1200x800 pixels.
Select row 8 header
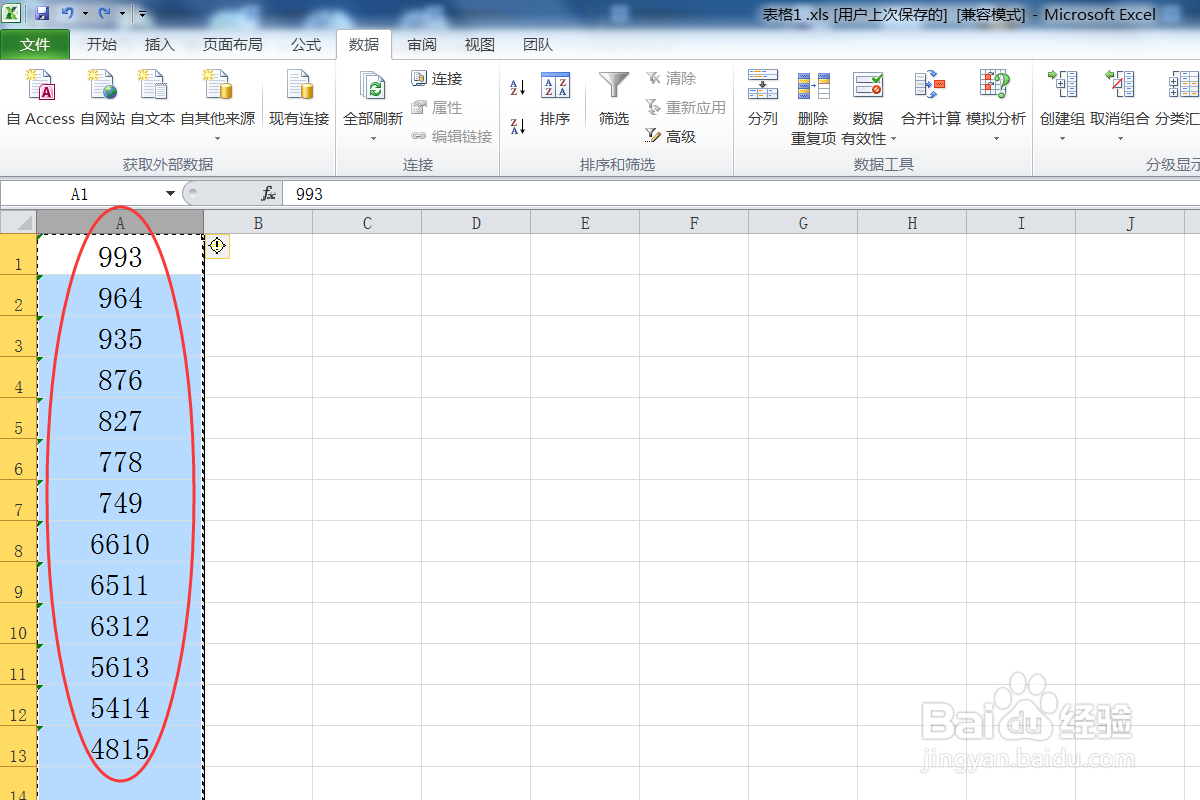[x=18, y=541]
